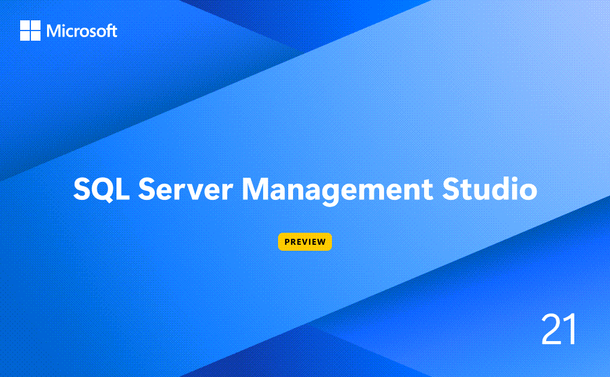Click the word Studio in the title
This screenshot has width=610, height=377.
click(490, 189)
